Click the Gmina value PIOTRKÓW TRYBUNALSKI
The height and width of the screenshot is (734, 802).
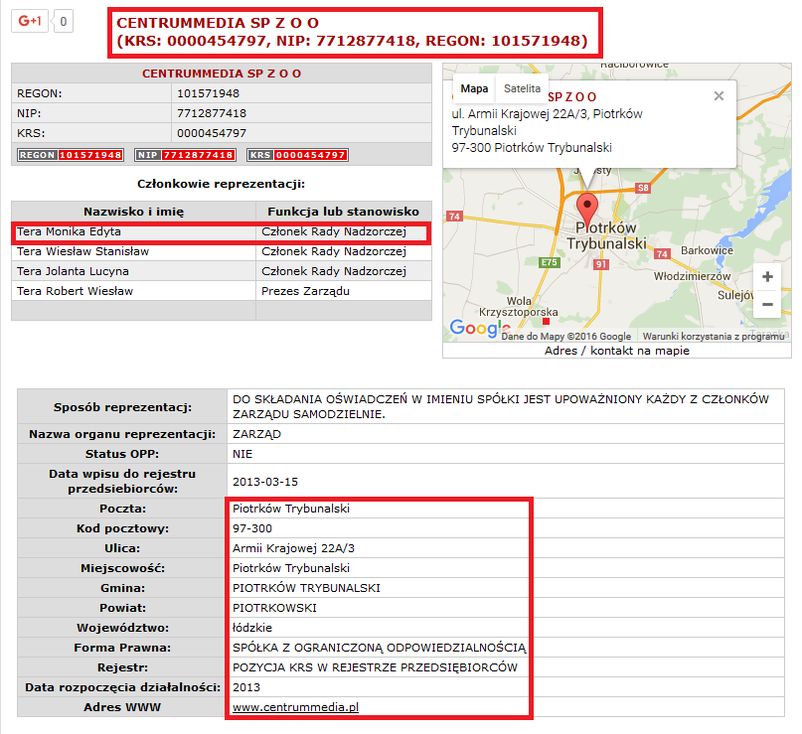tap(306, 588)
